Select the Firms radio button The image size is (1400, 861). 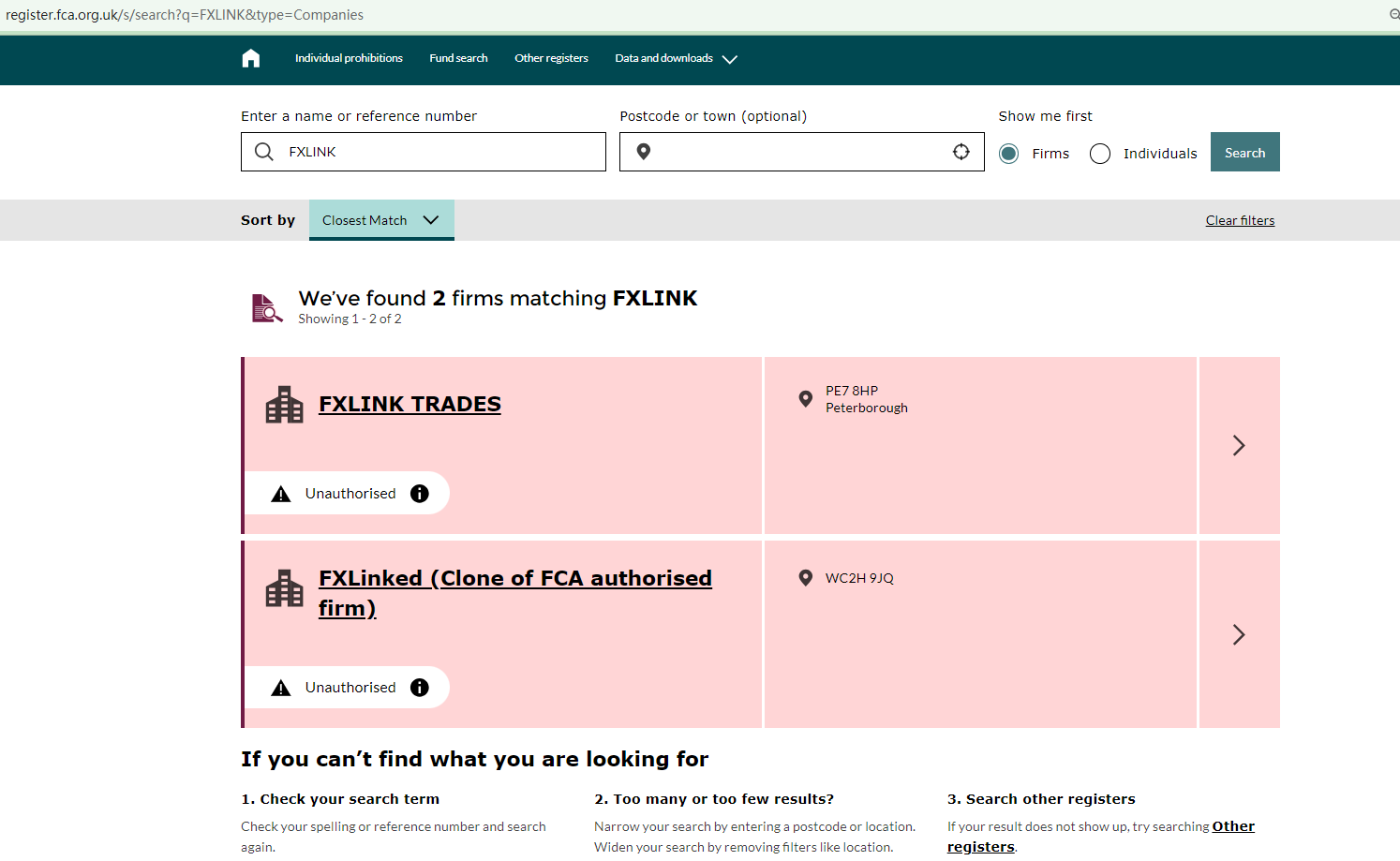click(x=1008, y=154)
